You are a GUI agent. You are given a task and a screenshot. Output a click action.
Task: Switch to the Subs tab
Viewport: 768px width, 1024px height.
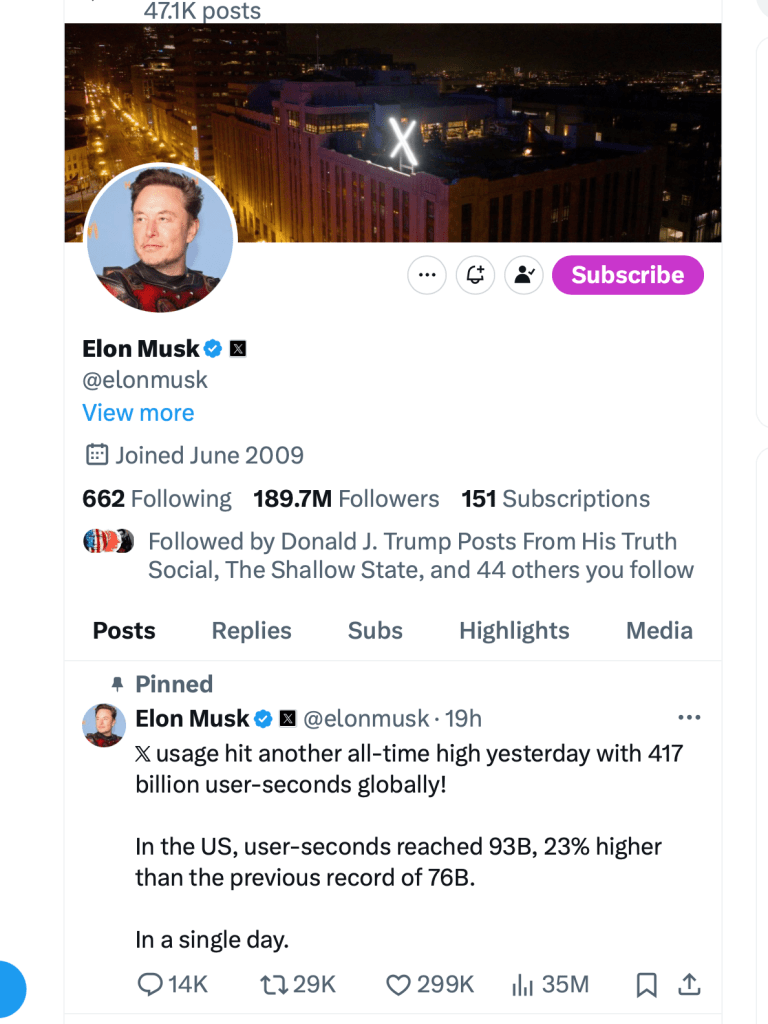click(375, 631)
